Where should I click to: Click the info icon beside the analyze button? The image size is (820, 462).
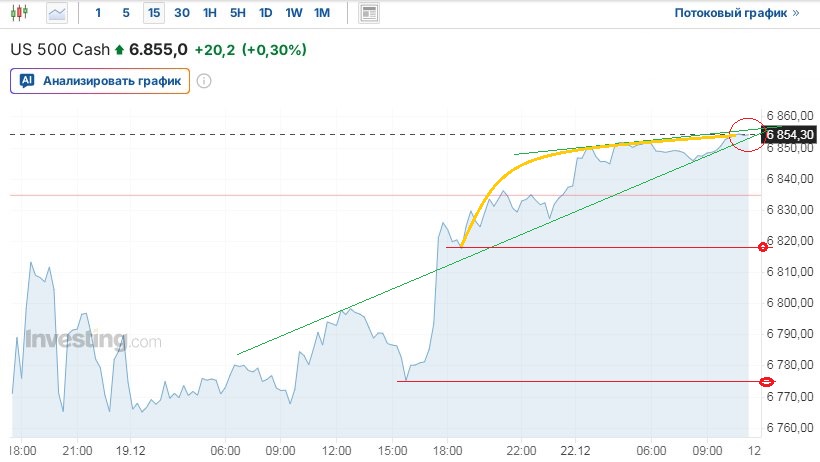tap(204, 81)
